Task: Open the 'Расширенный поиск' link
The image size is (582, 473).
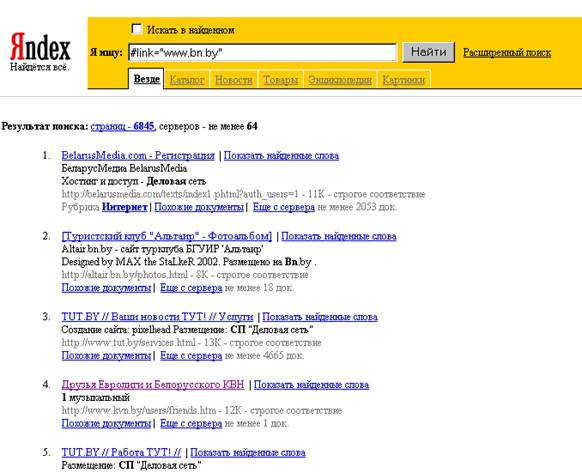Action: 507,53
